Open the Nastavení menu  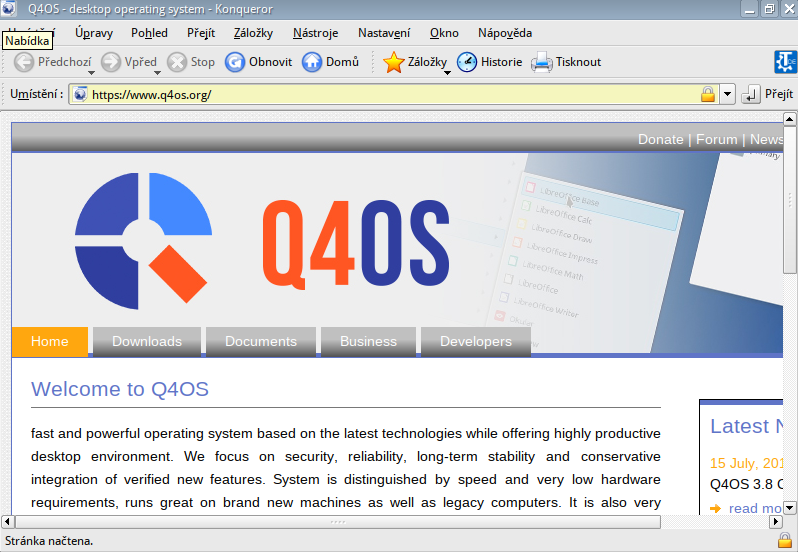tap(384, 33)
